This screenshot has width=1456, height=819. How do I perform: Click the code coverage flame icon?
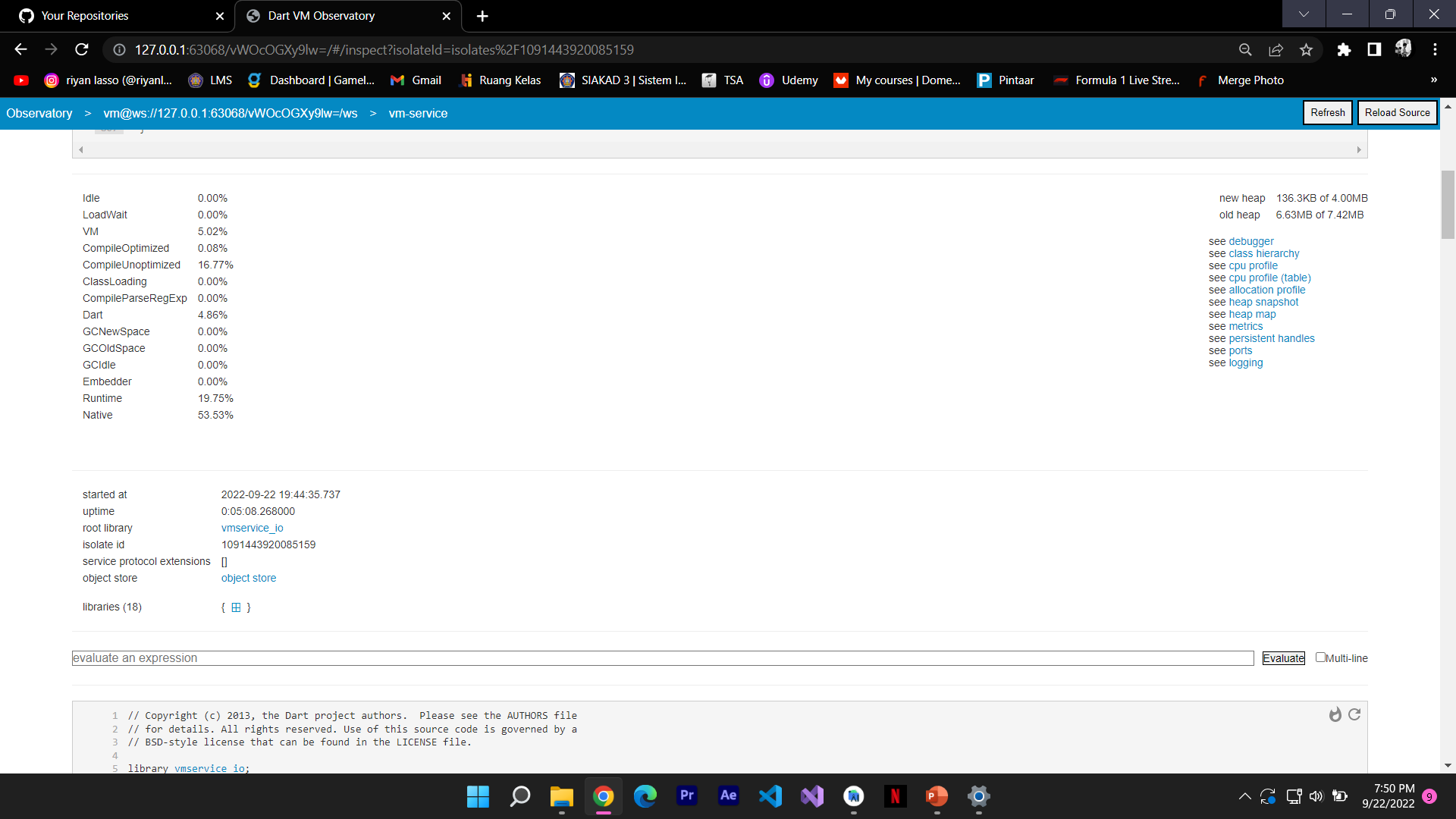[1335, 714]
